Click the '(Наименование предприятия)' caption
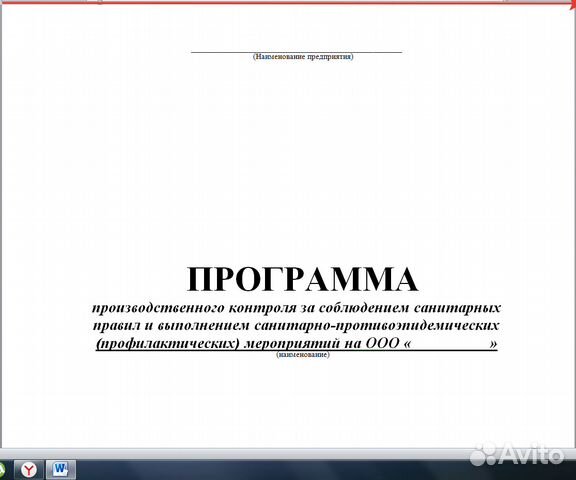This screenshot has width=576, height=480. 303,57
